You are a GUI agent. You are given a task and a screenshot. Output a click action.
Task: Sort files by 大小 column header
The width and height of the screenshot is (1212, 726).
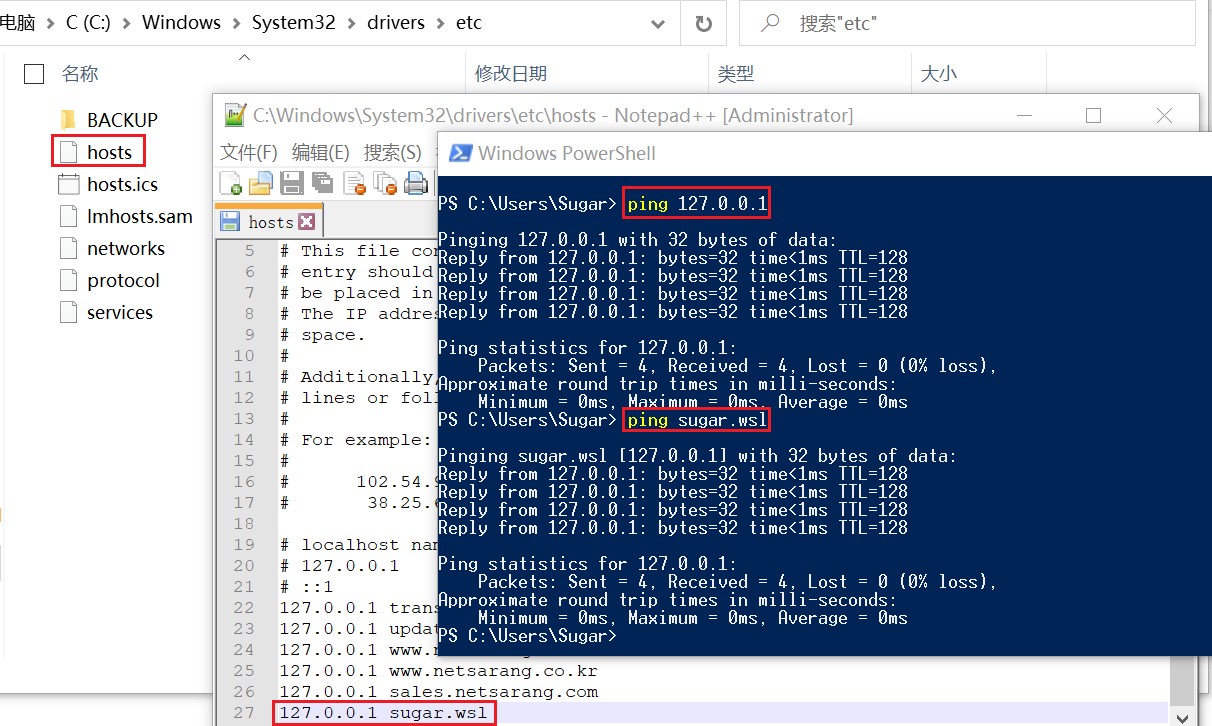(939, 73)
